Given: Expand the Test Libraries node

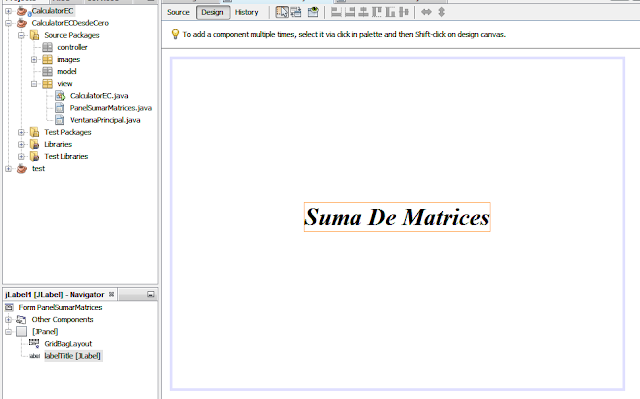Looking at the screenshot, I should coord(21,156).
